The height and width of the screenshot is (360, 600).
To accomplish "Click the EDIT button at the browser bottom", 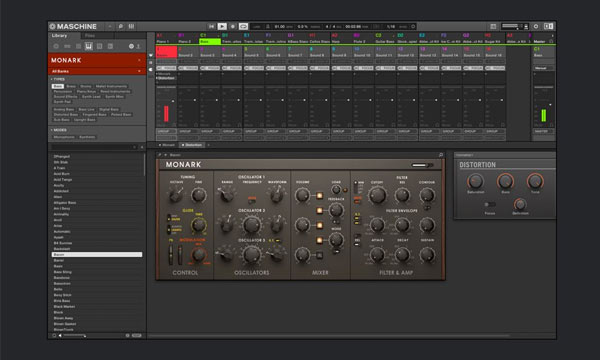I will 137,336.
